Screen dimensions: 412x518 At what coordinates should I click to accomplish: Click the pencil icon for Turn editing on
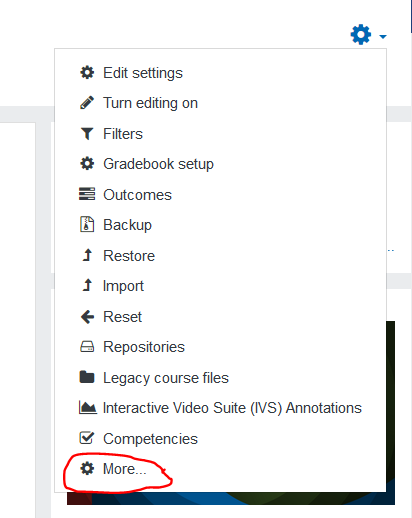click(87, 103)
